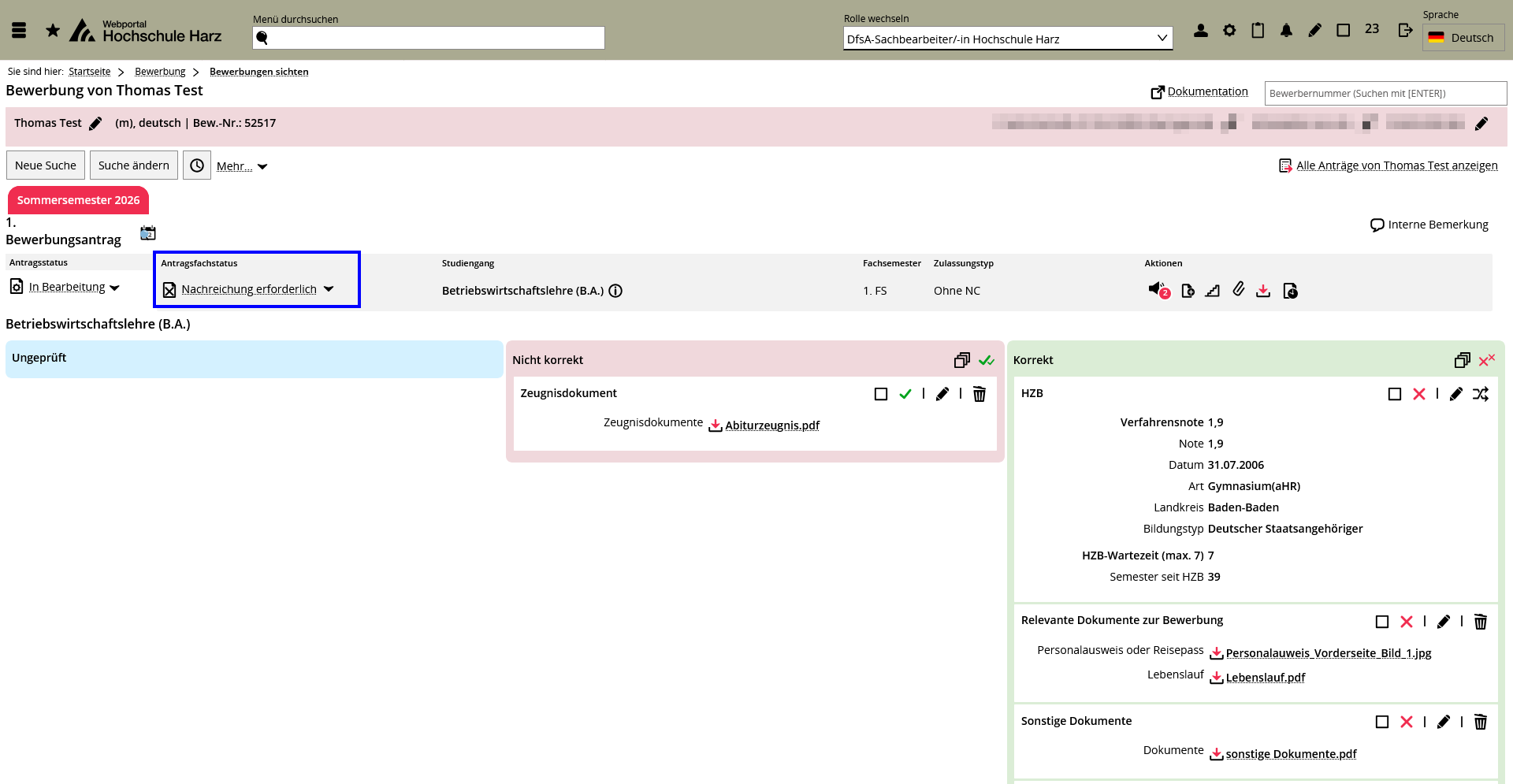Open the Mehr... menu
1513x784 pixels.
point(242,166)
